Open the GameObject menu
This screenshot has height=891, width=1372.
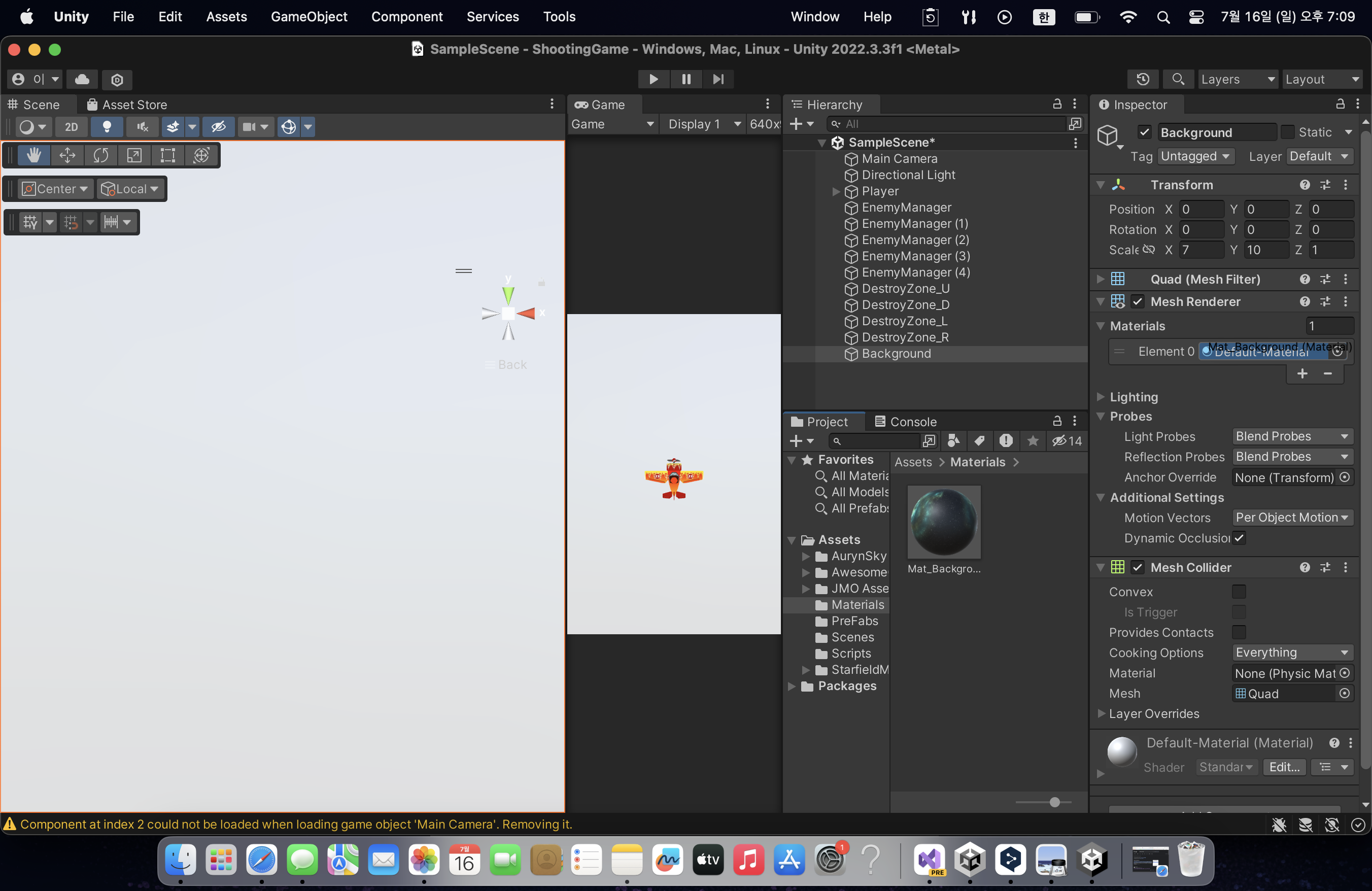309,17
